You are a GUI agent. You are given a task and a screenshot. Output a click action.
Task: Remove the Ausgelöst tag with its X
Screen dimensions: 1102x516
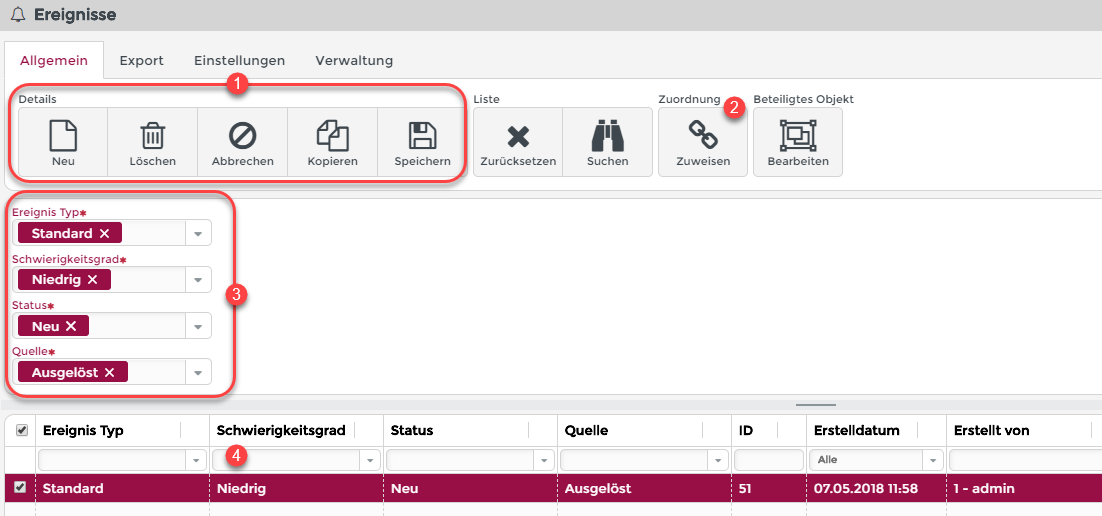coord(110,372)
